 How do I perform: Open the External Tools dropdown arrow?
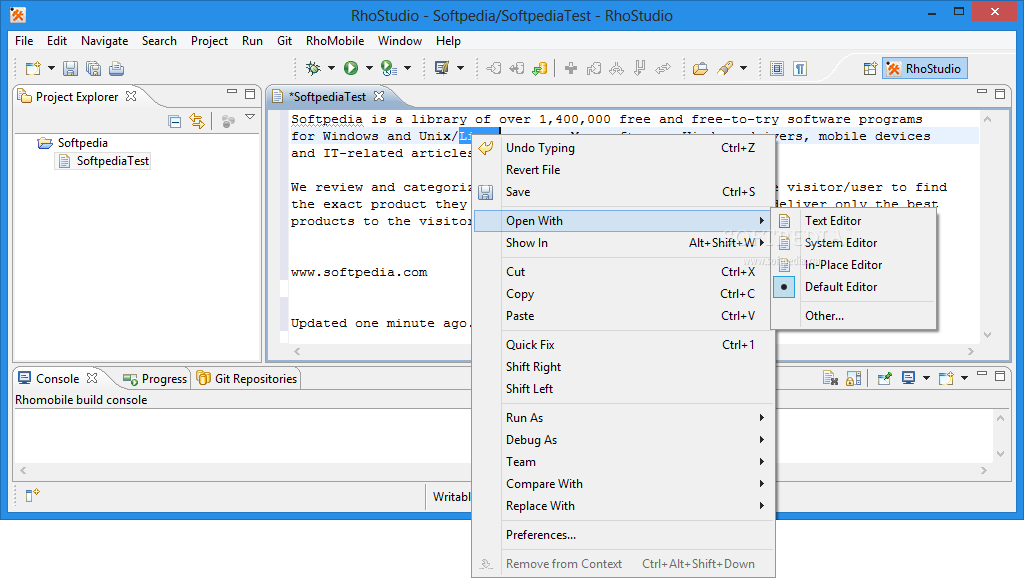(408, 68)
